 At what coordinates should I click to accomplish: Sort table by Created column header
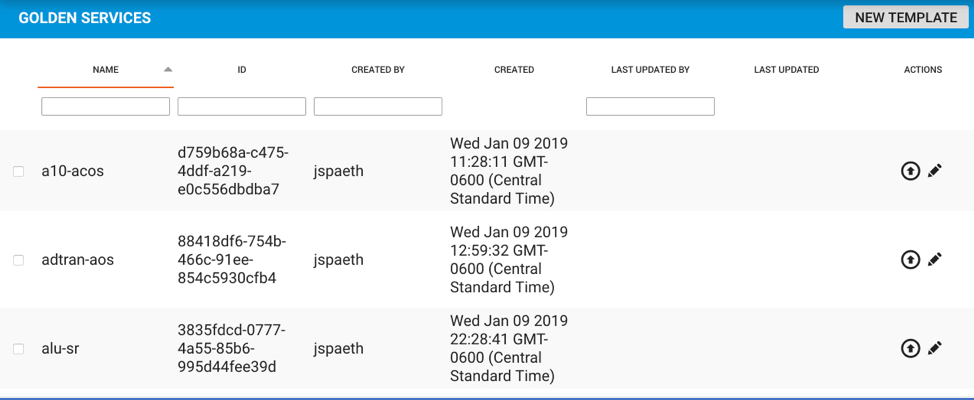514,70
